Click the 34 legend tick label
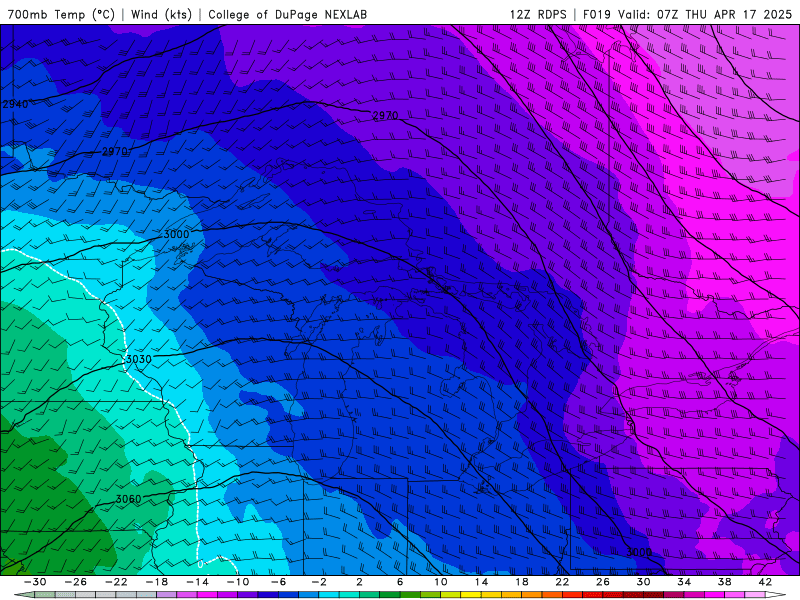Image resolution: width=800 pixels, height=600 pixels. [x=684, y=582]
